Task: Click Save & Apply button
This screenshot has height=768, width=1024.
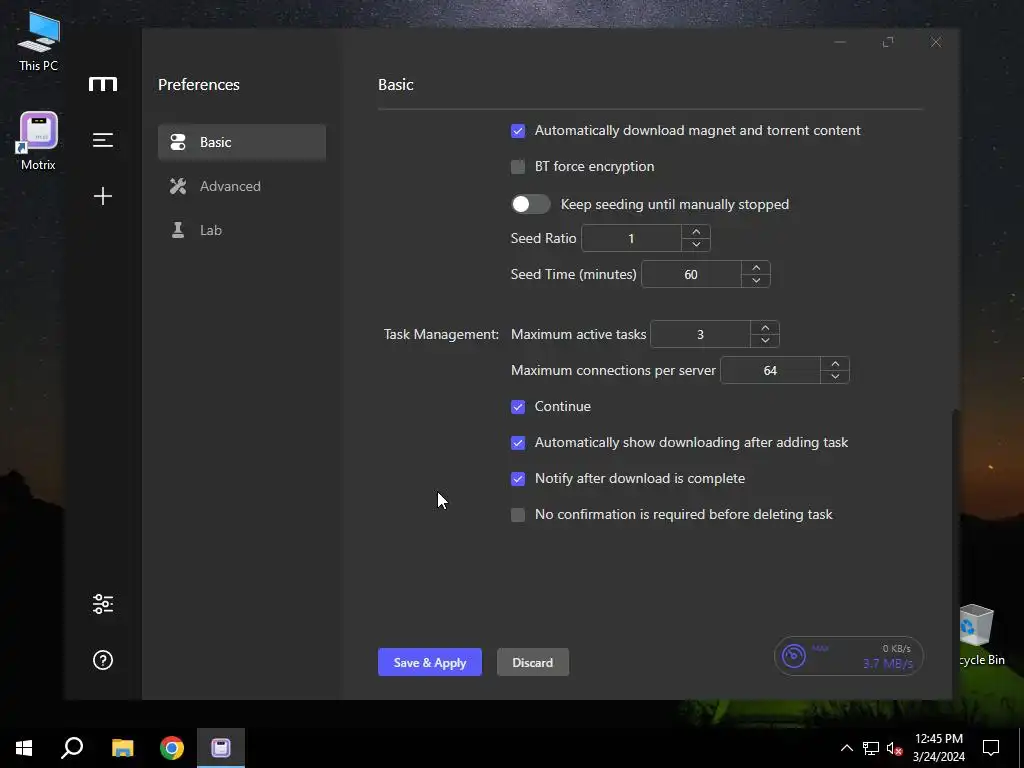Action: (430, 662)
